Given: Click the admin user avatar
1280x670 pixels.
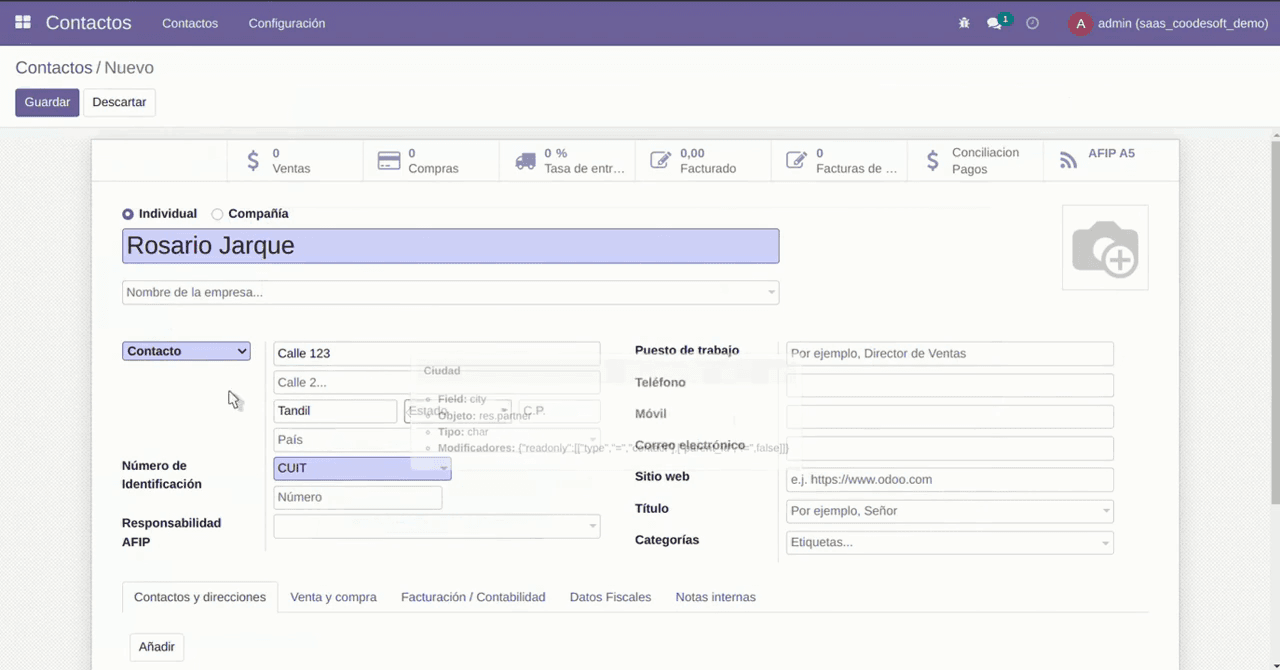Looking at the screenshot, I should point(1080,23).
